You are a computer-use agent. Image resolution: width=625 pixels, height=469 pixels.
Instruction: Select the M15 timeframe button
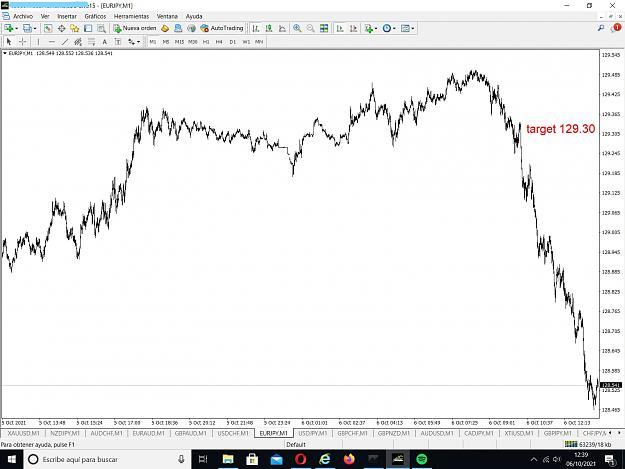point(179,42)
